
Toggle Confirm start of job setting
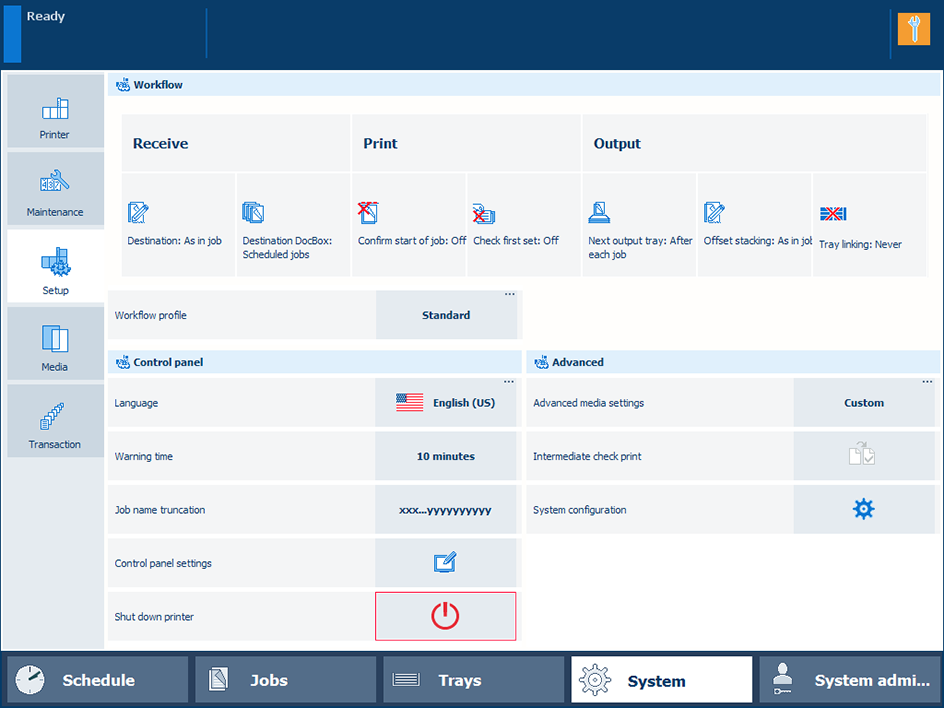408,225
